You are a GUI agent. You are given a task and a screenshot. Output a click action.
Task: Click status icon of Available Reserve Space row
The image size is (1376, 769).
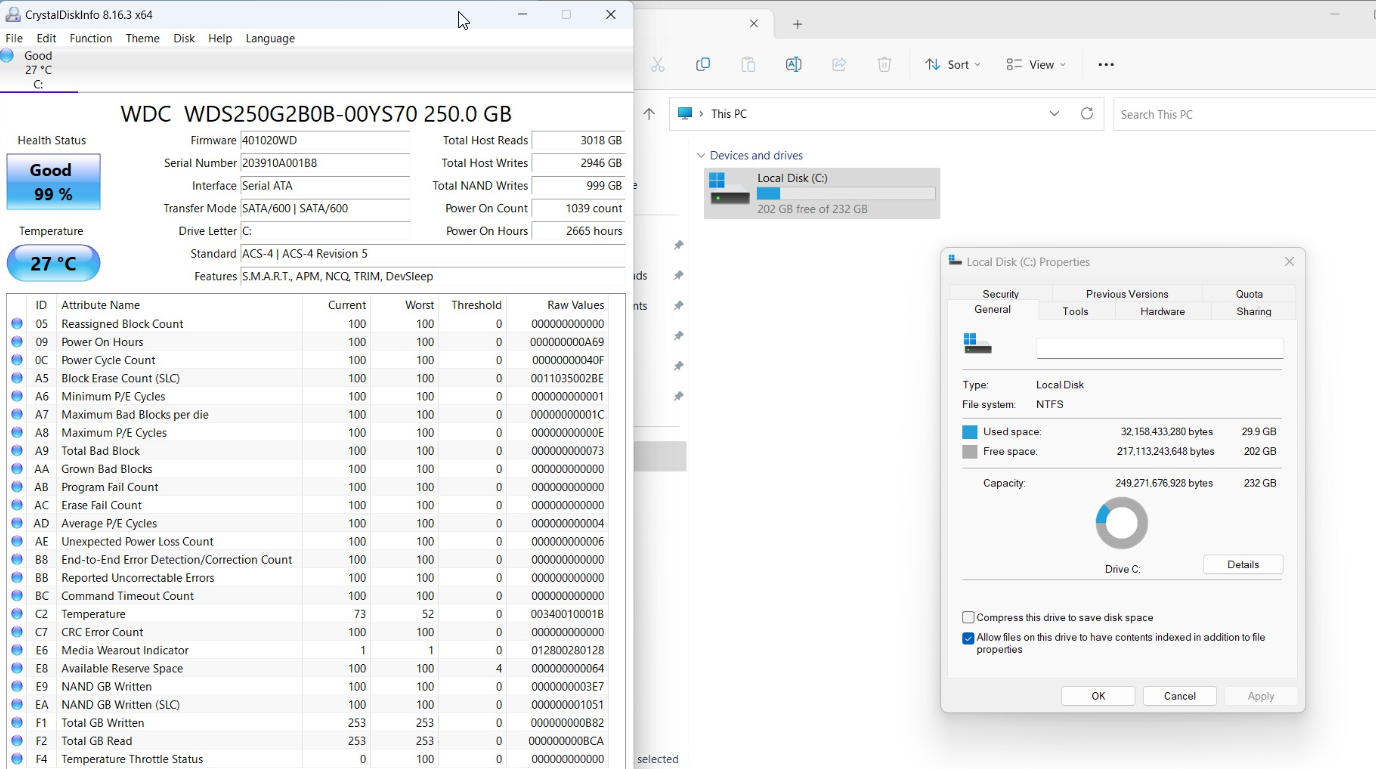(x=17, y=668)
